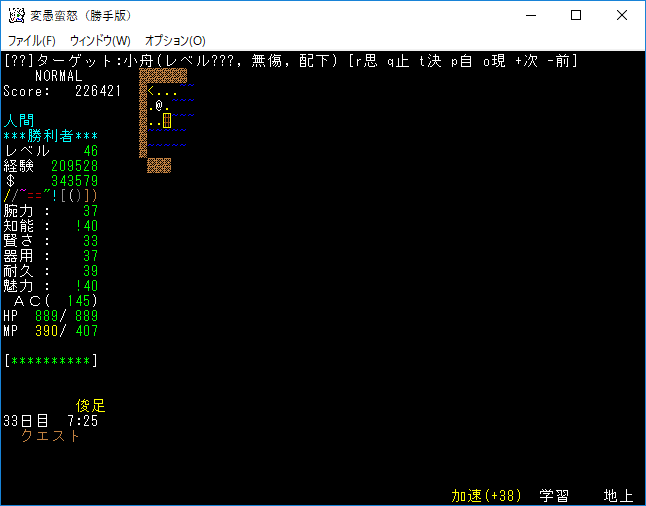Click the 学習 status indicator
The height and width of the screenshot is (506, 646).
[x=555, y=495]
